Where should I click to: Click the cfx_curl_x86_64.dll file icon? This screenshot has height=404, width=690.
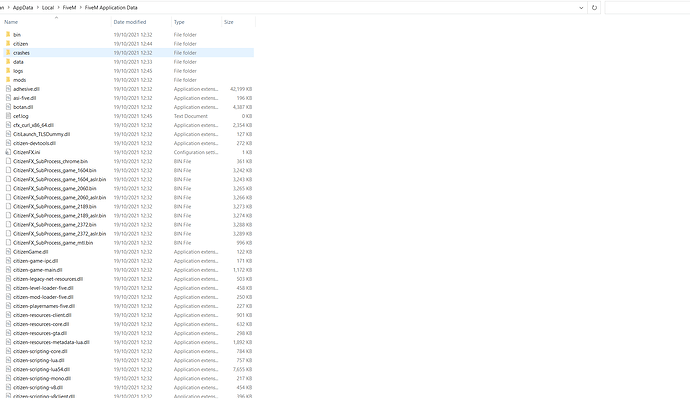(x=8, y=125)
